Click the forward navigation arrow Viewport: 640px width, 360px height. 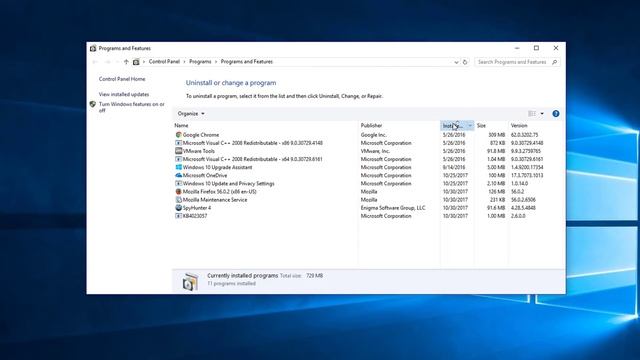click(x=107, y=62)
